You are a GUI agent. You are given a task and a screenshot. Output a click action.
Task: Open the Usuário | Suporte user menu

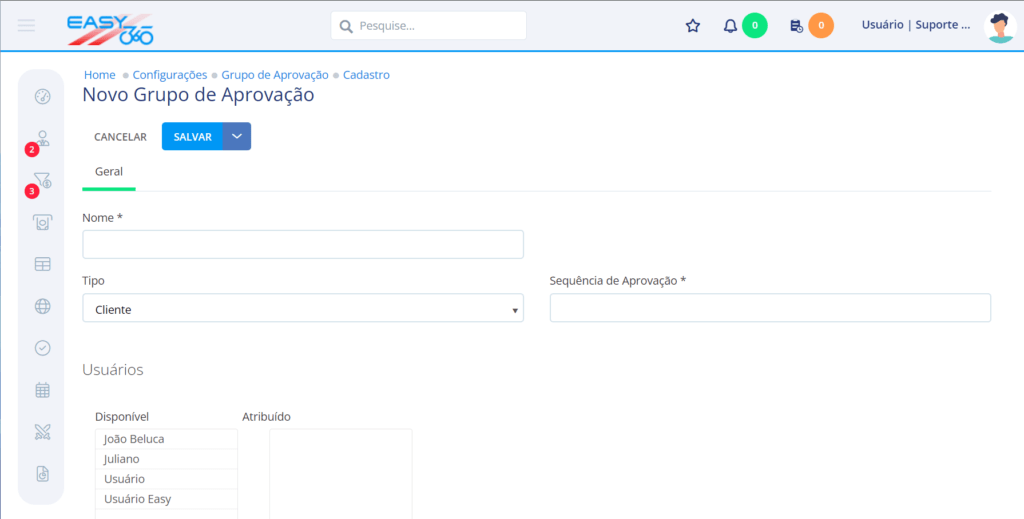pyautogui.click(x=916, y=25)
